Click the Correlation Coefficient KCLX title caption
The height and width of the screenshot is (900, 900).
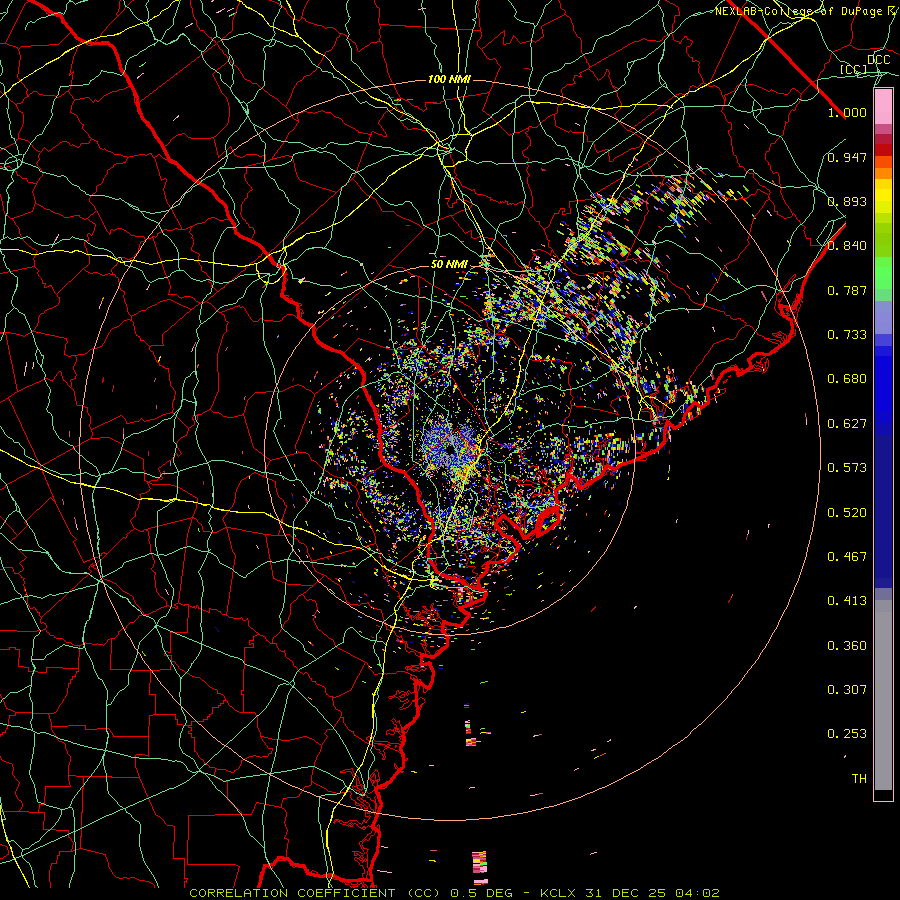[454, 893]
